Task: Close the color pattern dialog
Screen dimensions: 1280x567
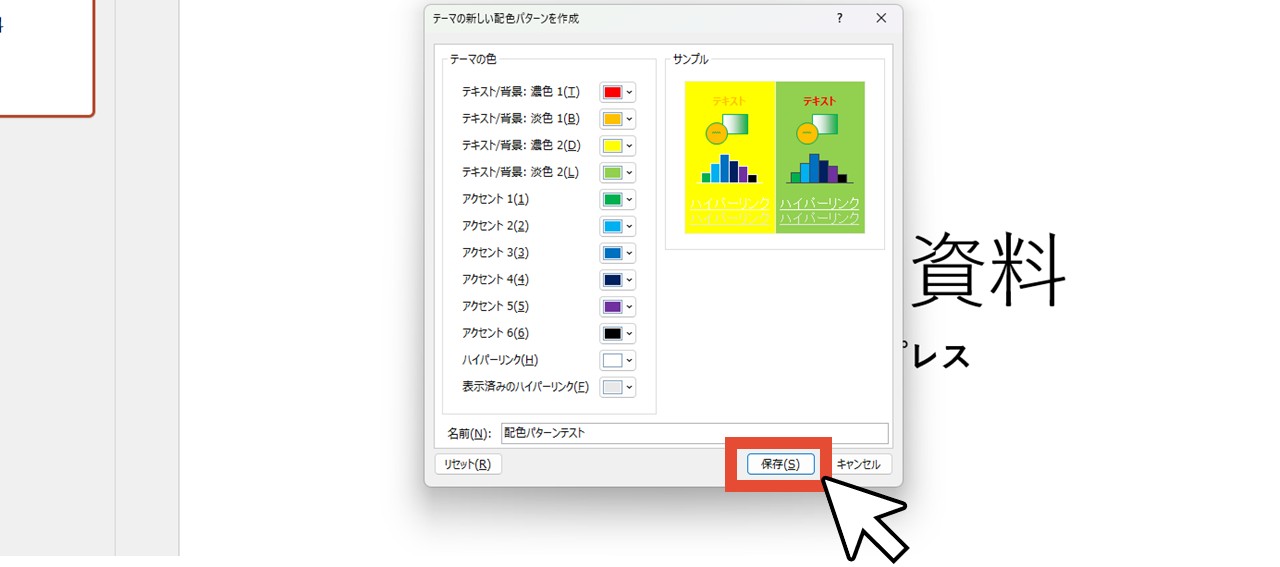Action: tap(881, 18)
